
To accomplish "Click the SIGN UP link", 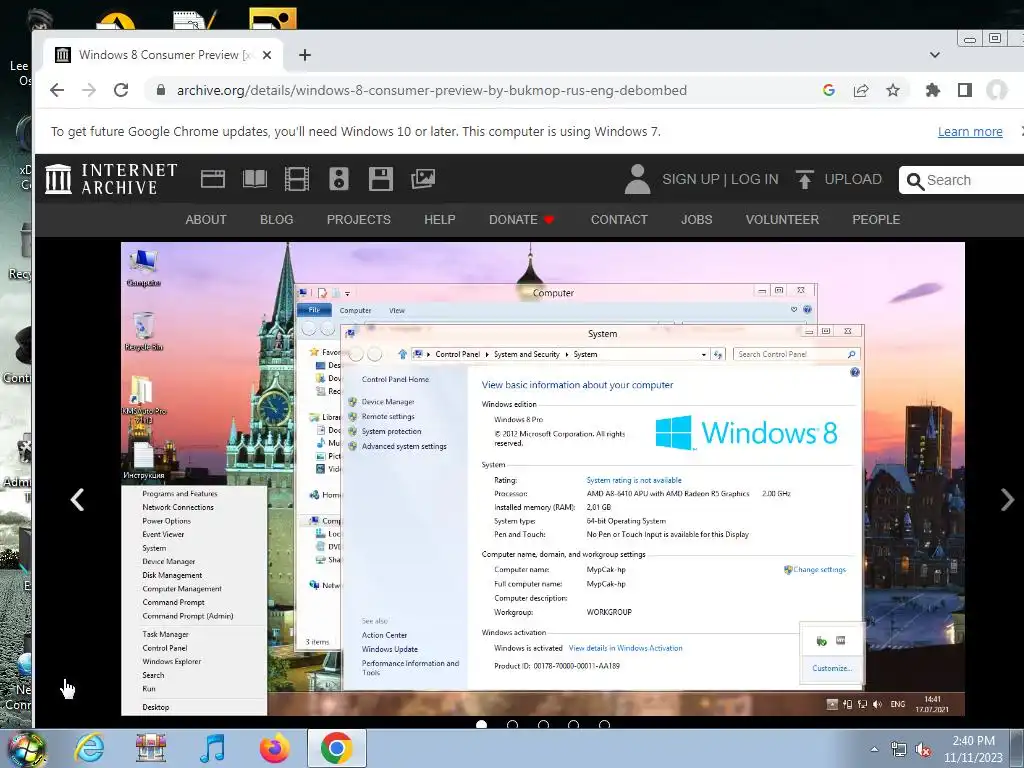I will point(690,179).
